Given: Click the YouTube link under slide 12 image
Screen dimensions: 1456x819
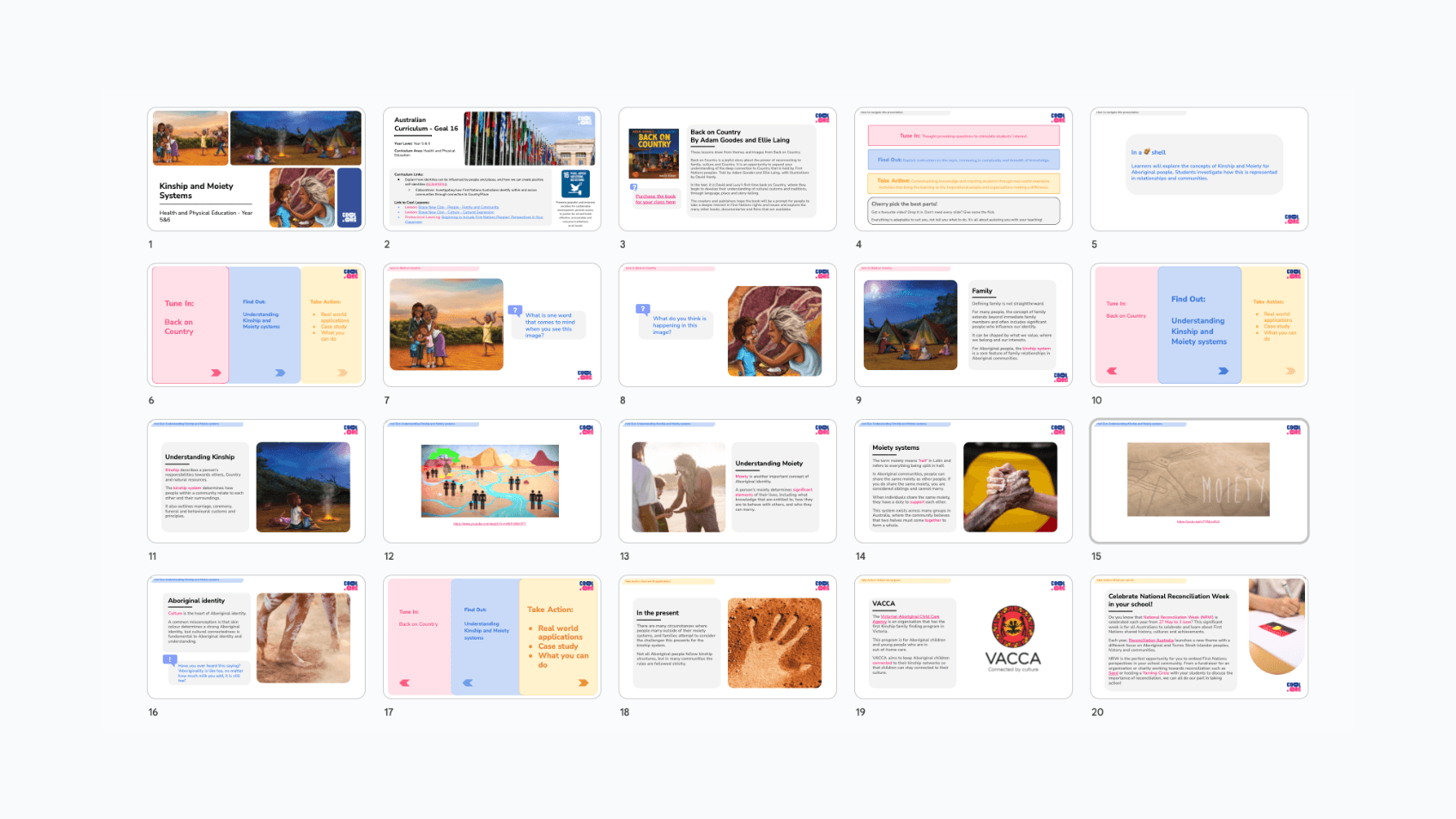Looking at the screenshot, I should 489,524.
